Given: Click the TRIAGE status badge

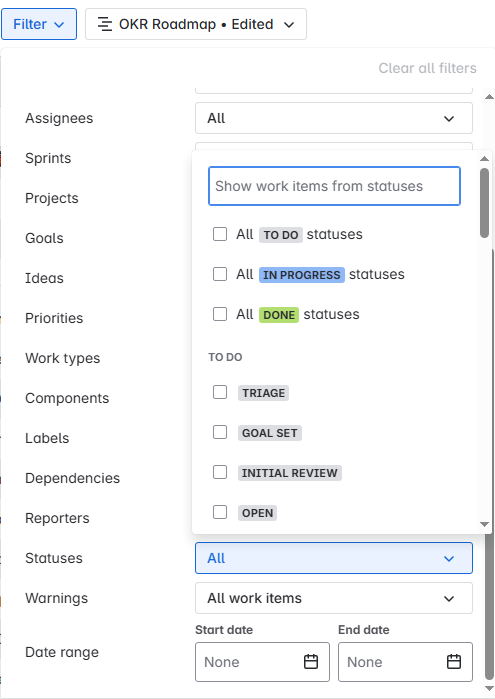Looking at the screenshot, I should (263, 393).
